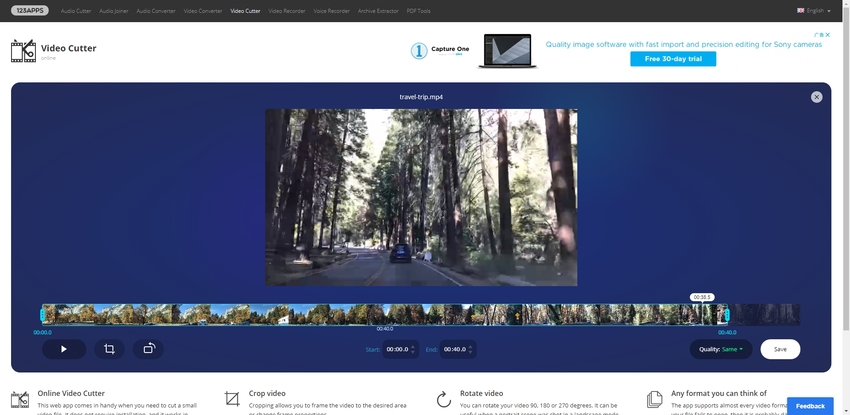Click the End time stepper arrows
Screen dimensions: 850x415
tap(471, 349)
